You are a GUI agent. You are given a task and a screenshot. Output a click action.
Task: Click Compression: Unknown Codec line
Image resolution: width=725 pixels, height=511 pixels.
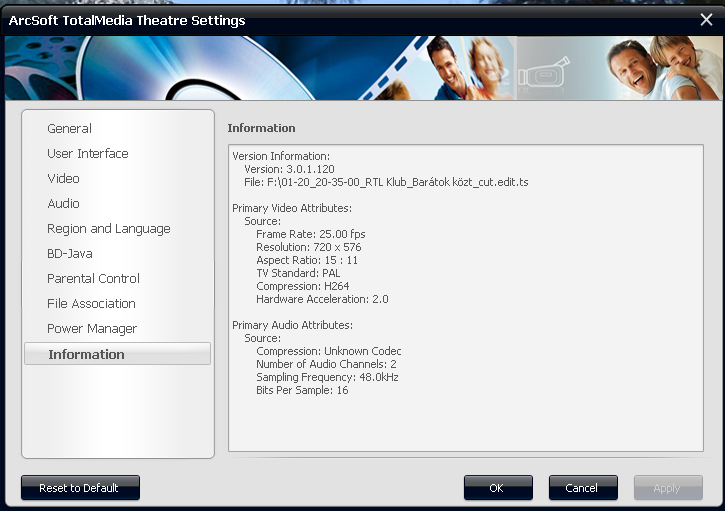pyautogui.click(x=329, y=351)
